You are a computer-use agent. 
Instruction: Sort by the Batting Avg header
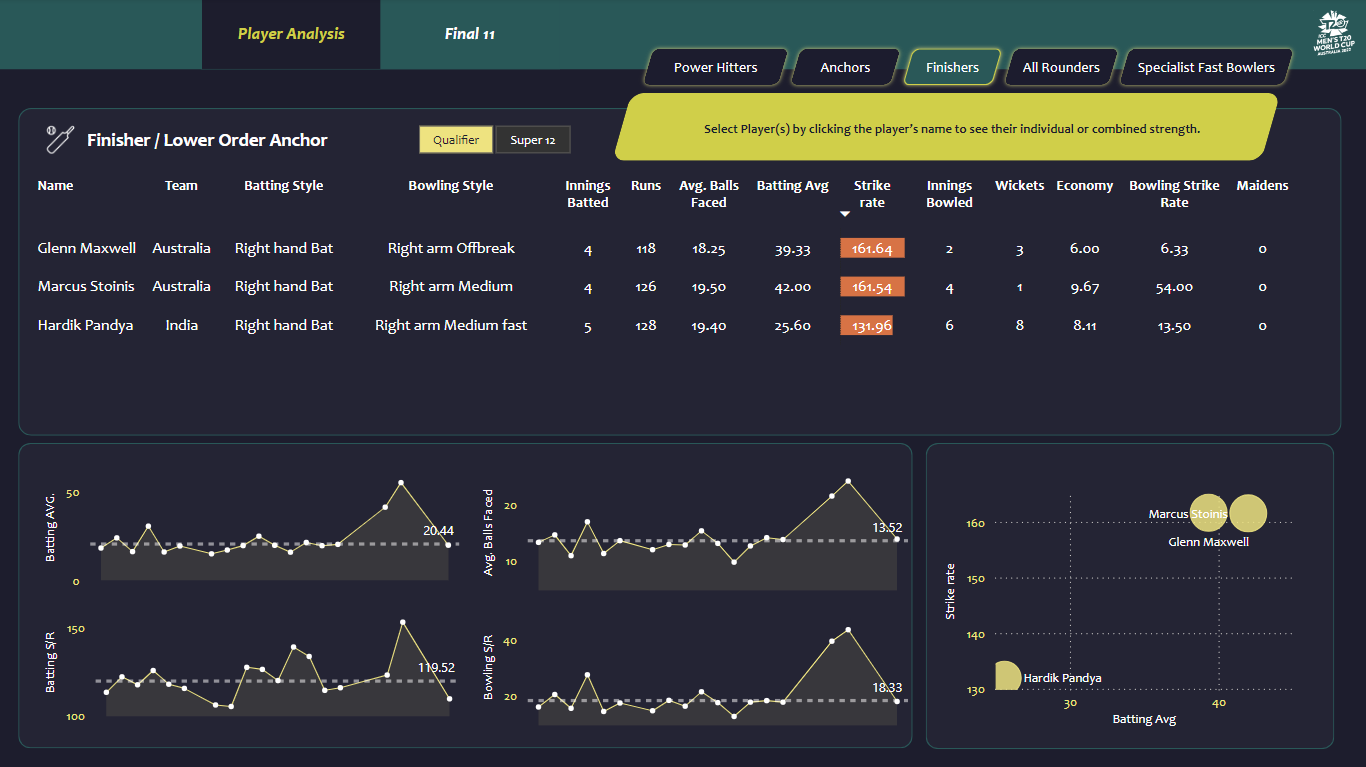(793, 186)
